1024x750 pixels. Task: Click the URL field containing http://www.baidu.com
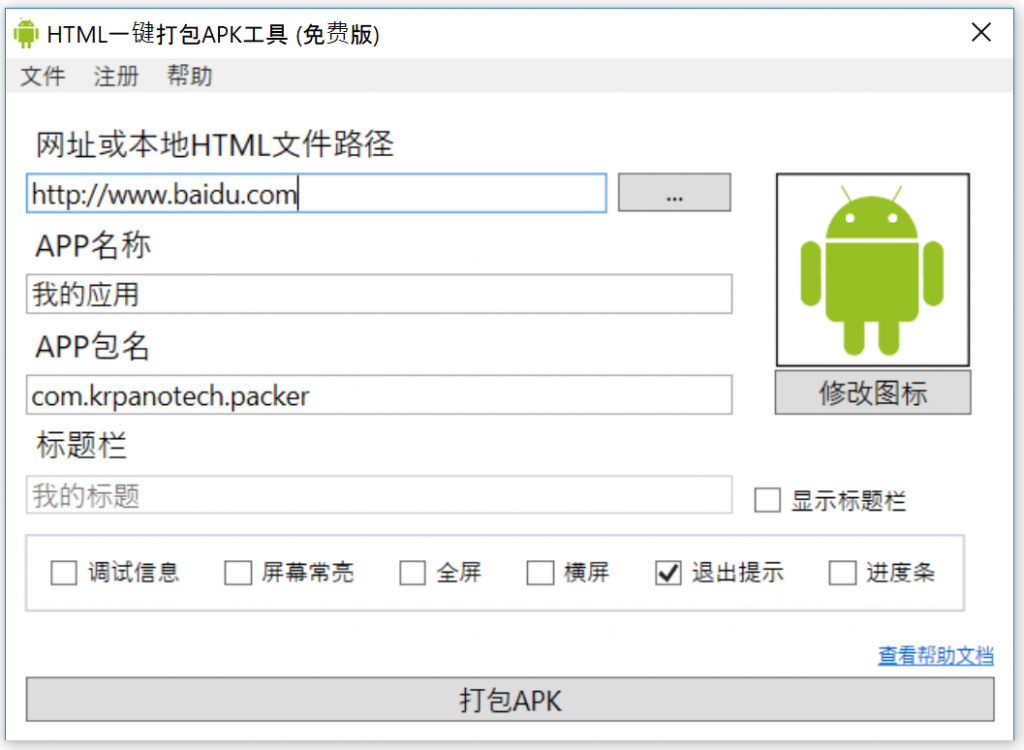pos(317,193)
